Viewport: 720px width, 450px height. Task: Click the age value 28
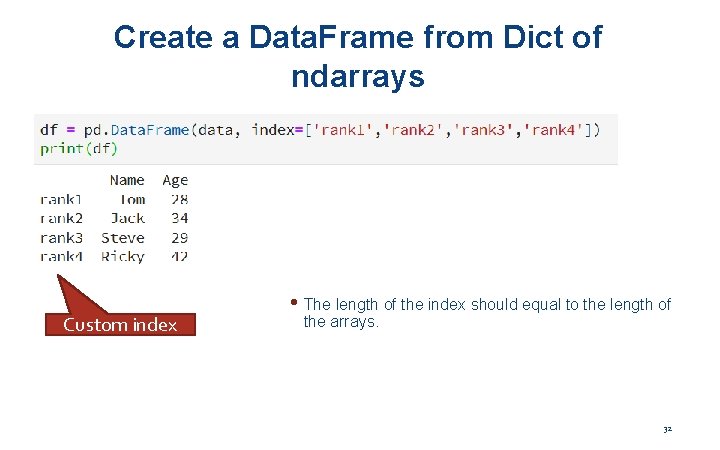coord(180,200)
